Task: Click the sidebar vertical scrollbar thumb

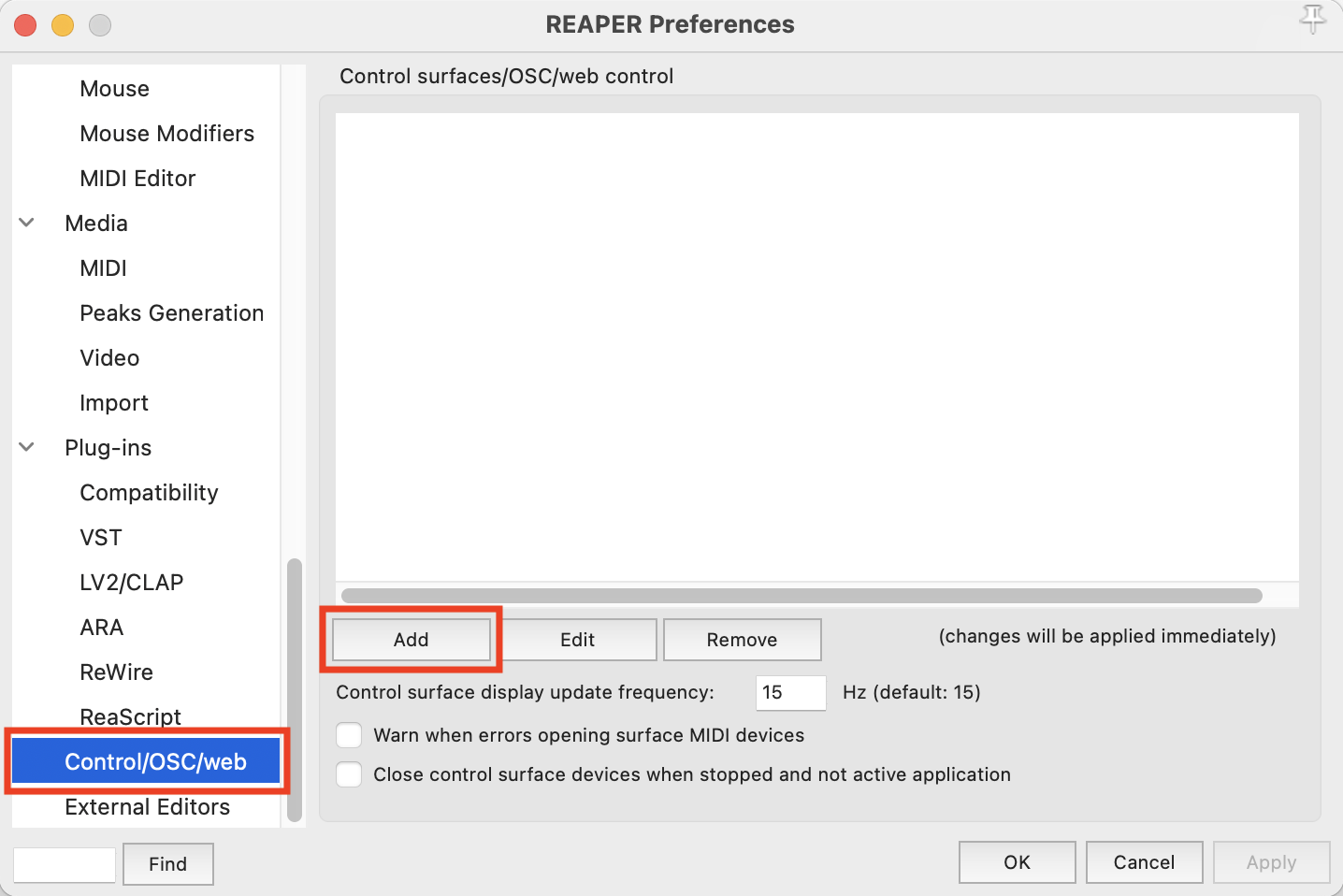Action: [295, 690]
